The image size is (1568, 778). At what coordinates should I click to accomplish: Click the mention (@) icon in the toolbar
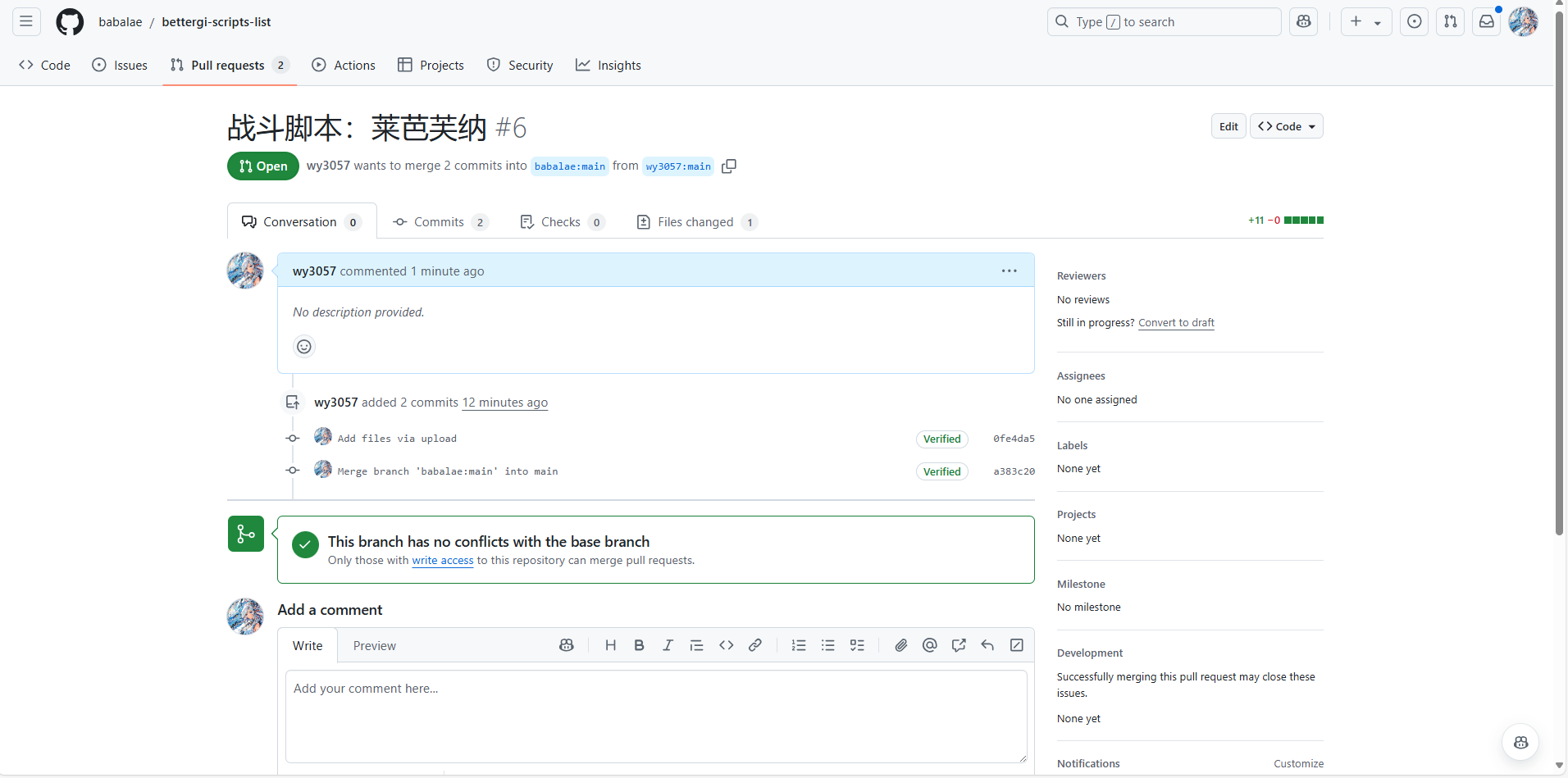point(929,646)
